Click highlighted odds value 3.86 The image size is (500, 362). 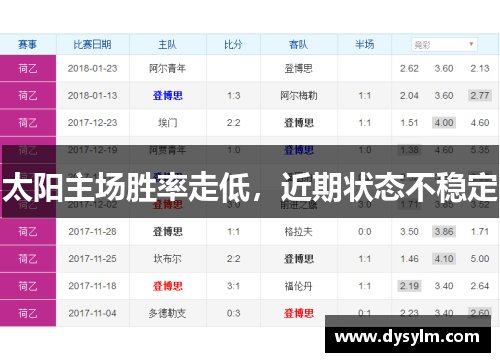444,231
